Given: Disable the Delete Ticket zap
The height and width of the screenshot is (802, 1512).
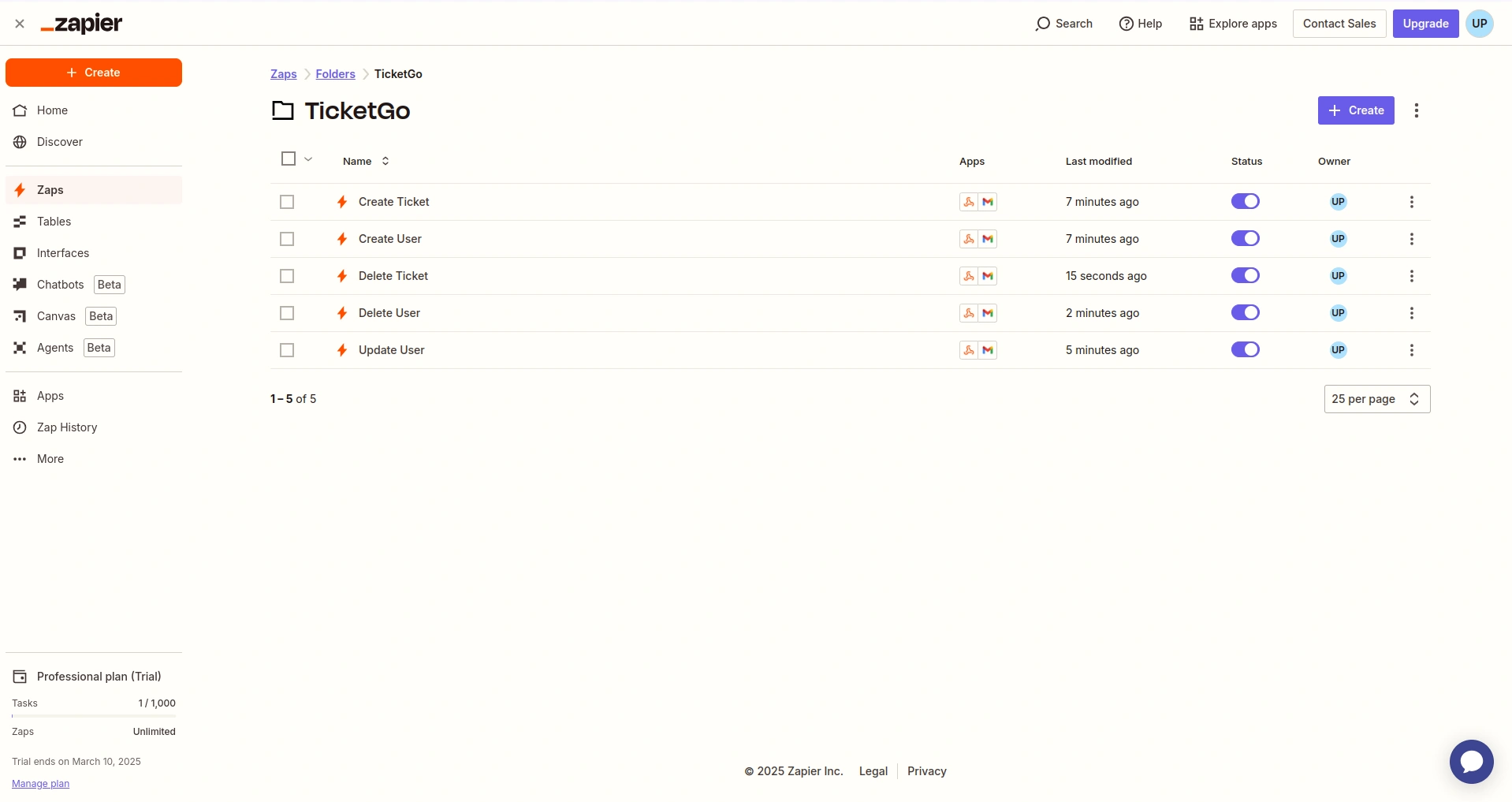Looking at the screenshot, I should click(1245, 275).
